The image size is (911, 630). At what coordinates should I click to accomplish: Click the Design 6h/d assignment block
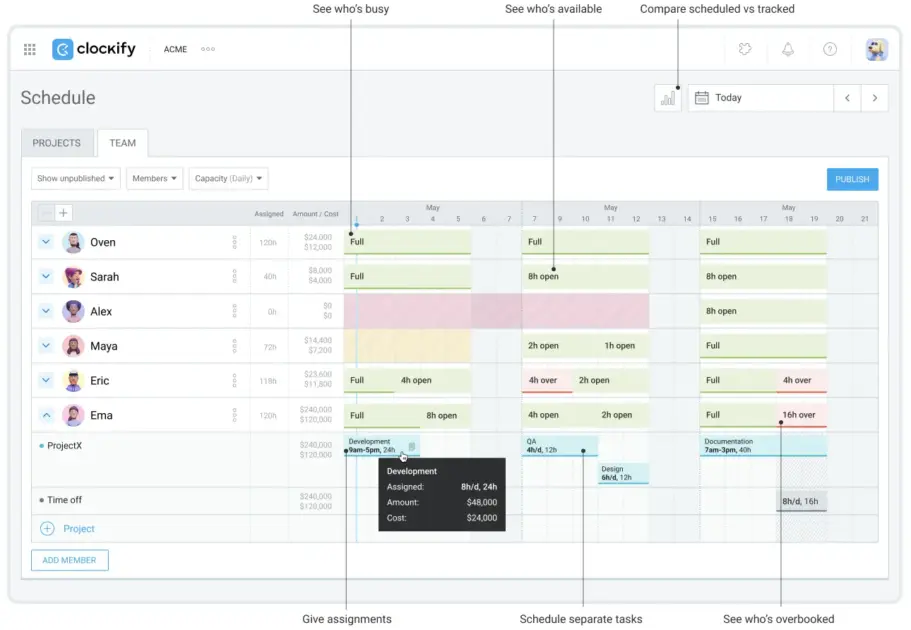click(623, 473)
